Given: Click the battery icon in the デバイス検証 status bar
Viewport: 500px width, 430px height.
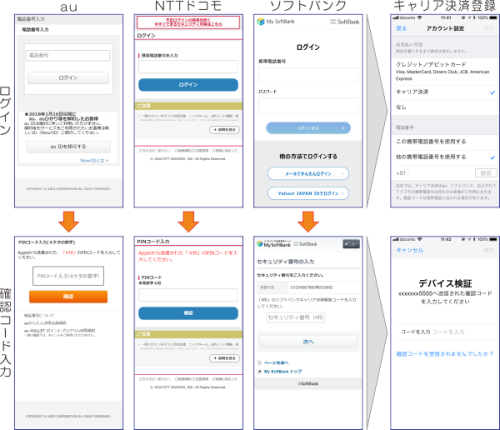Looking at the screenshot, I should click(x=494, y=239).
